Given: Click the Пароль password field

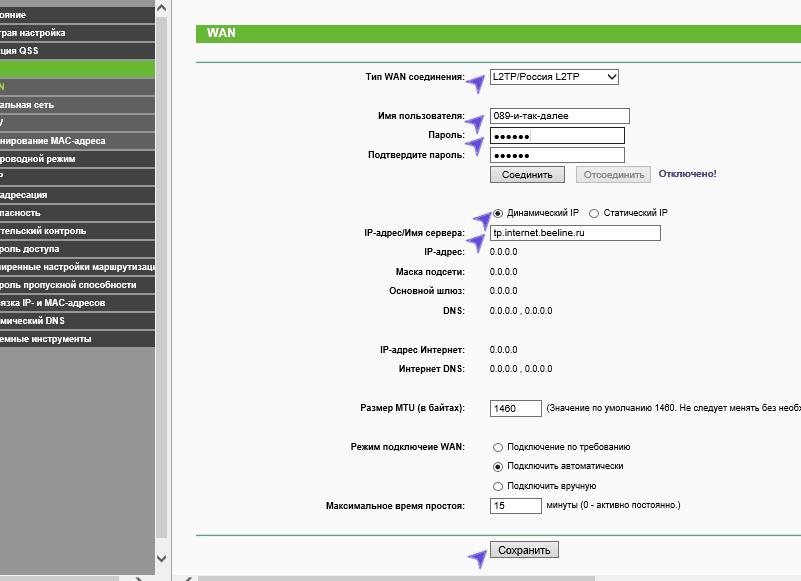Looking at the screenshot, I should [x=557, y=136].
